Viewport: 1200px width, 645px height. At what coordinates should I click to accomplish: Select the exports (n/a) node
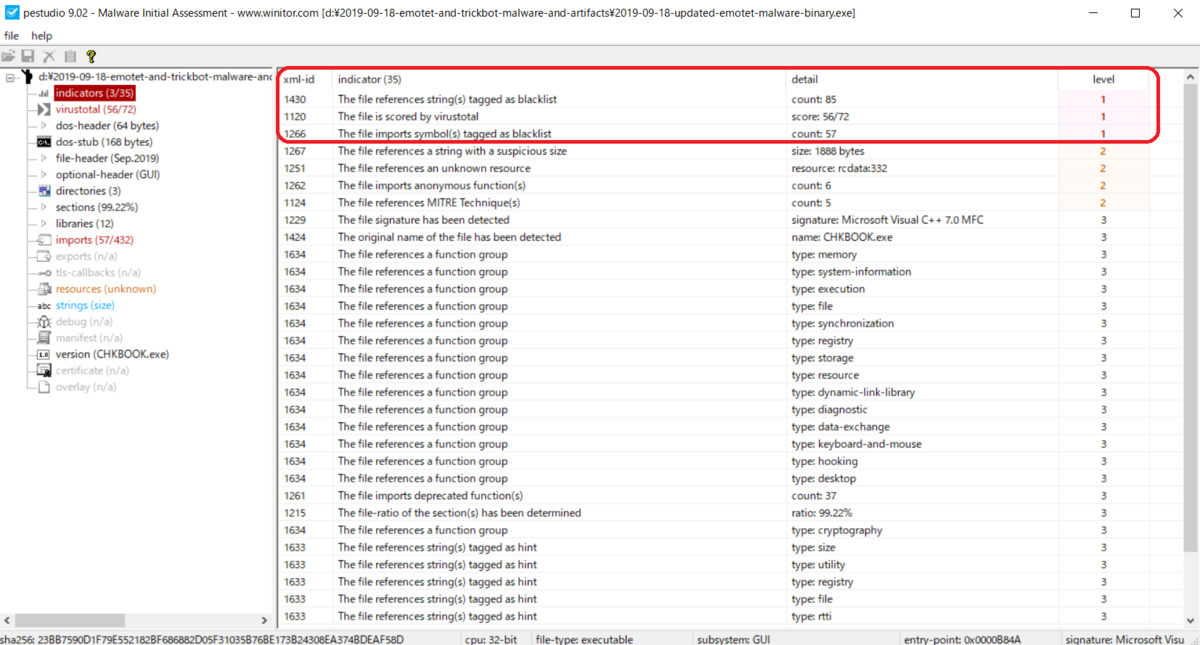pyautogui.click(x=86, y=256)
